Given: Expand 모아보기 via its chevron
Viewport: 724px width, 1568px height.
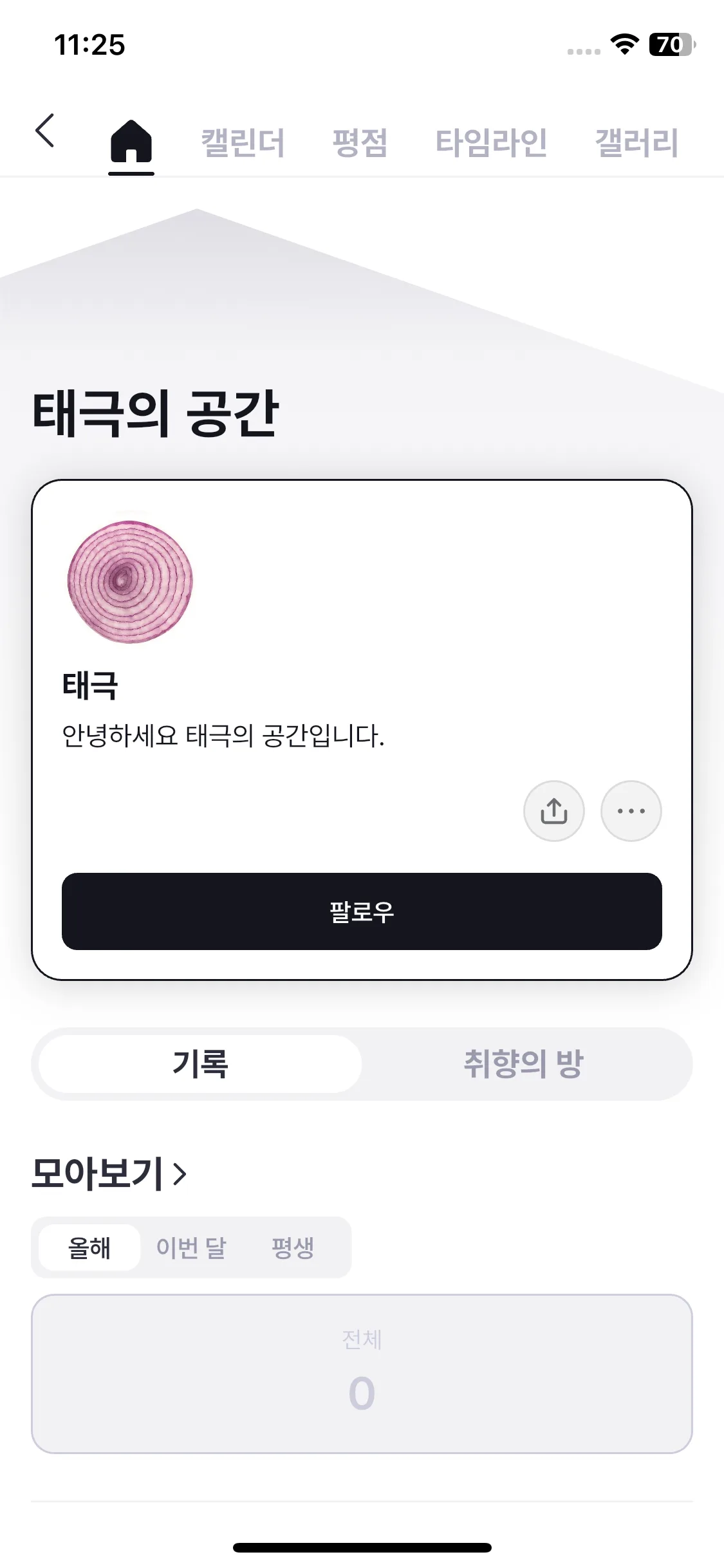Looking at the screenshot, I should point(180,1173).
